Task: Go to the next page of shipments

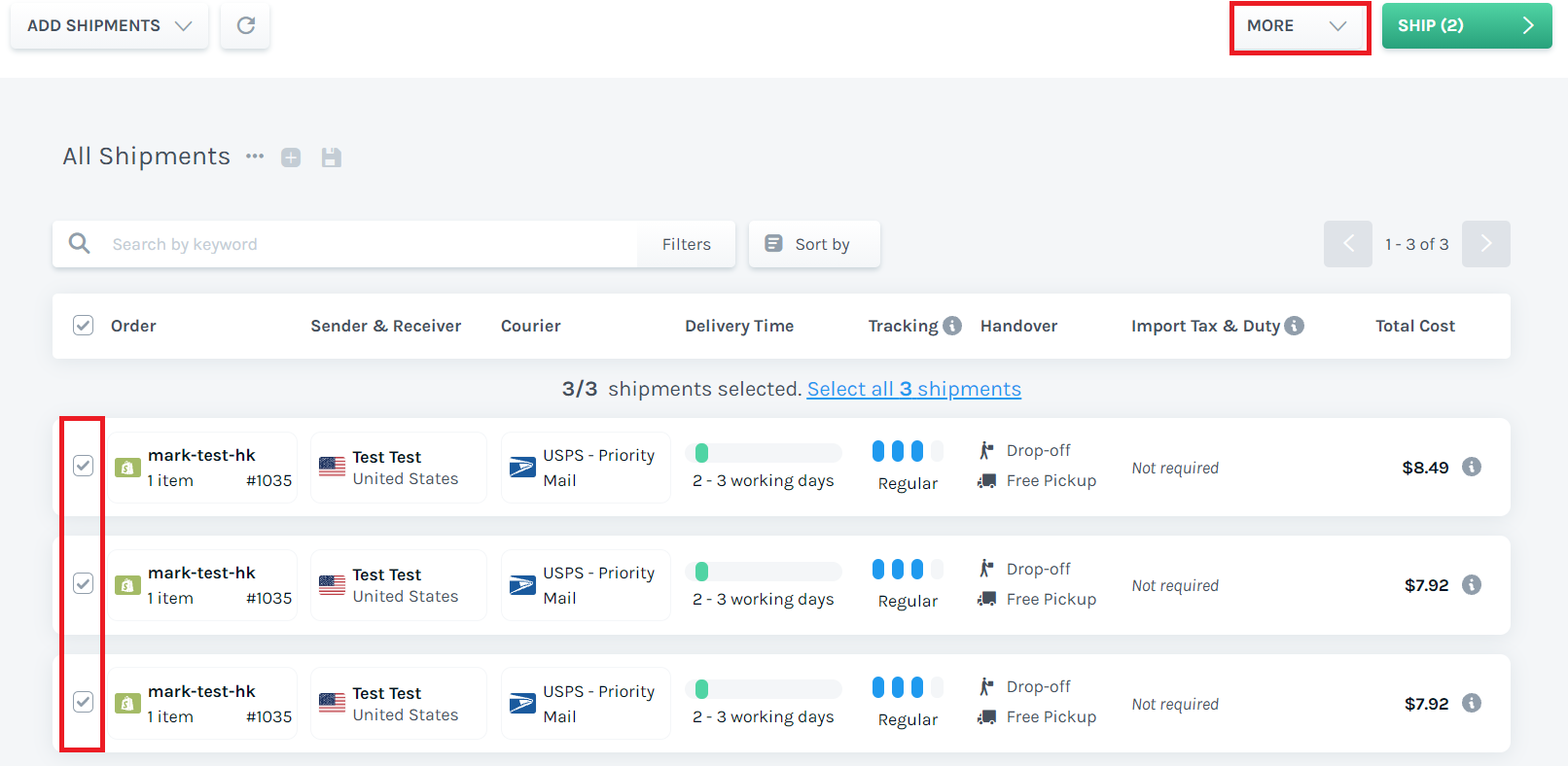Action: [1486, 244]
